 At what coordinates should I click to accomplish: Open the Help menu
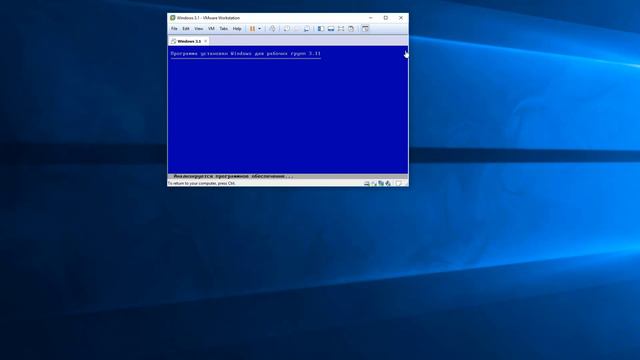pyautogui.click(x=237, y=29)
